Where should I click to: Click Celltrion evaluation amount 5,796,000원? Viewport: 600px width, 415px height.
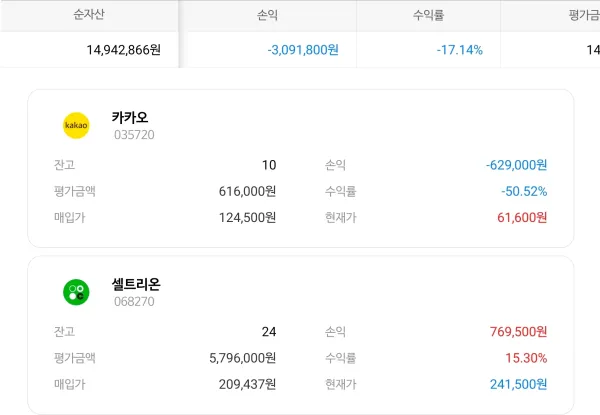click(x=243, y=358)
